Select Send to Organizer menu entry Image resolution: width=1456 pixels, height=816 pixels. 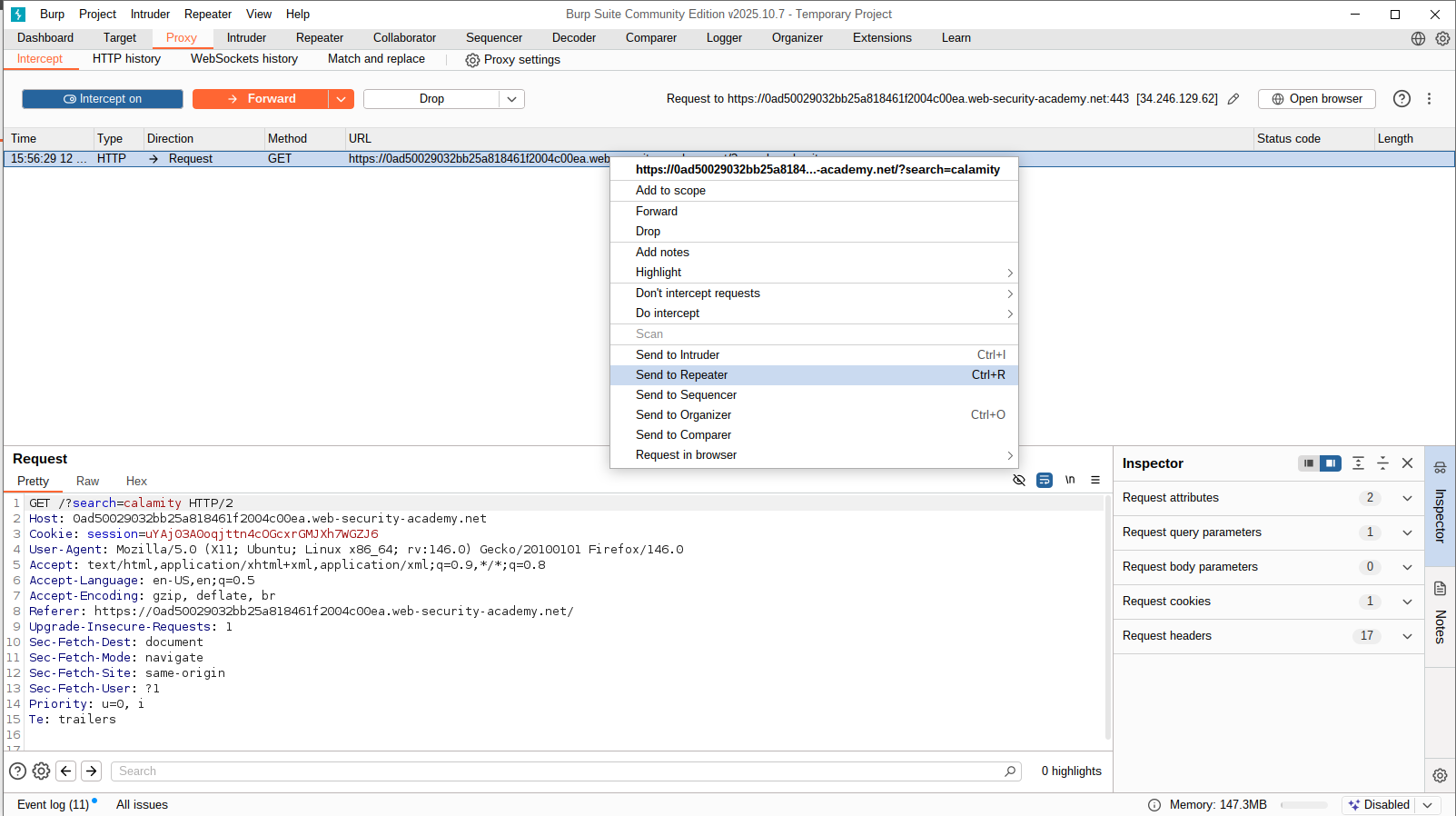pyautogui.click(x=814, y=415)
